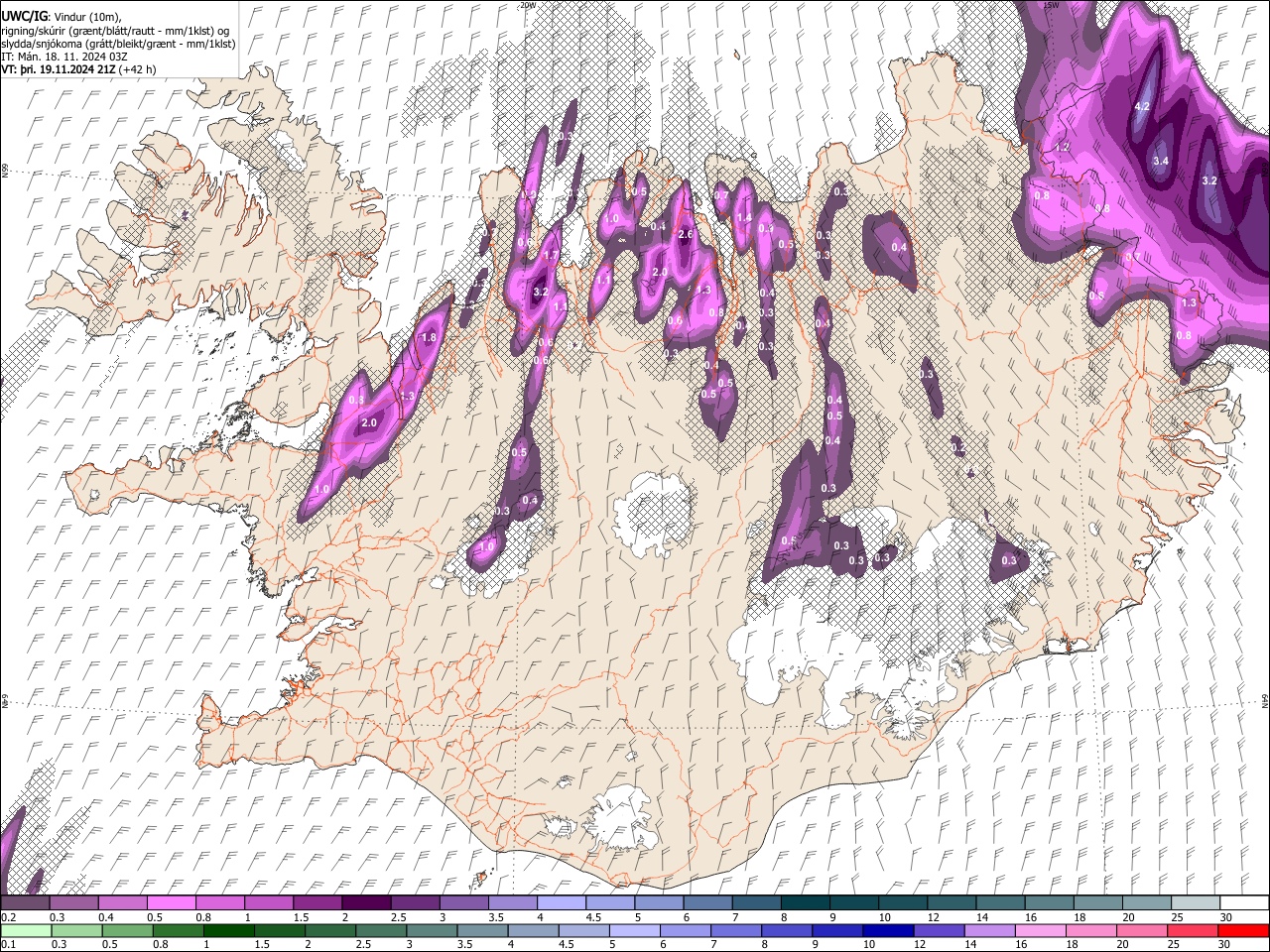
Task: Click the '0.1' label under lower legend
Action: point(7,944)
